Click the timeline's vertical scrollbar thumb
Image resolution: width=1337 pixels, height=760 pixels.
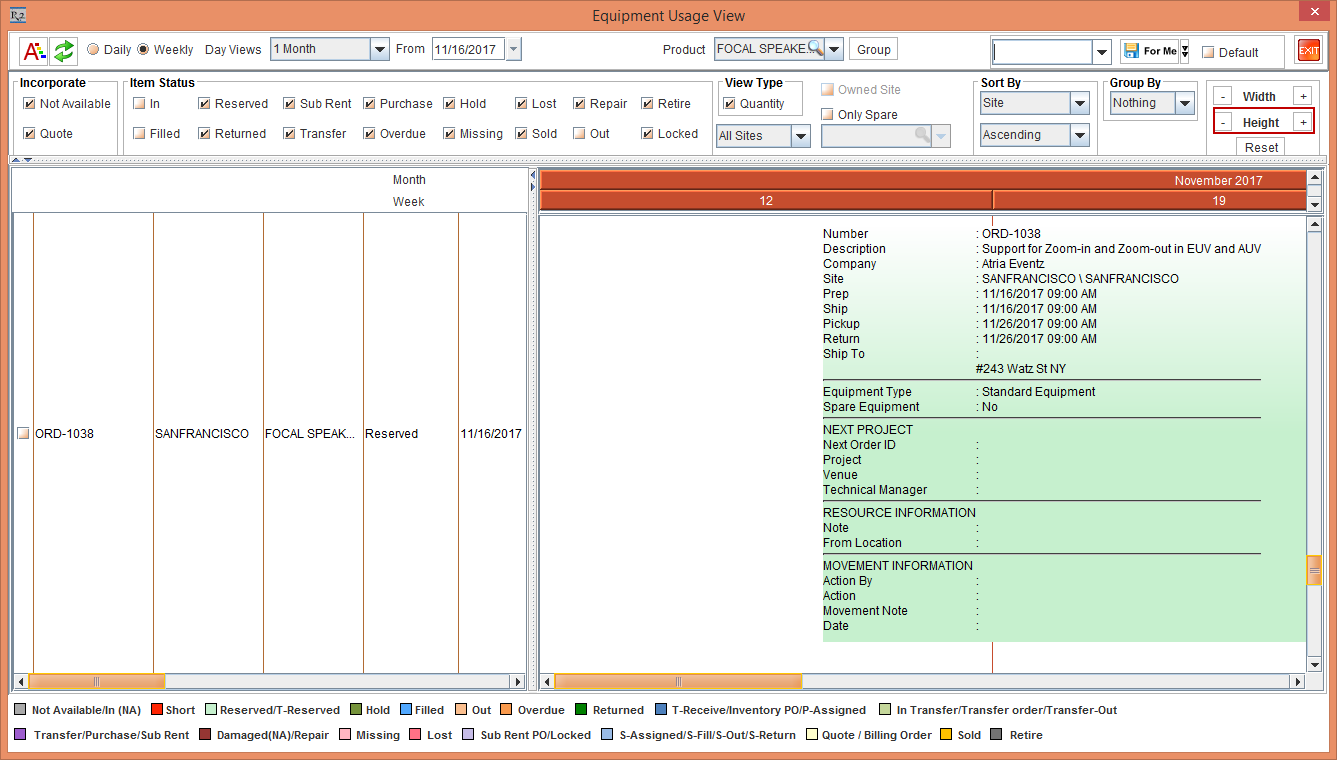[x=1314, y=570]
